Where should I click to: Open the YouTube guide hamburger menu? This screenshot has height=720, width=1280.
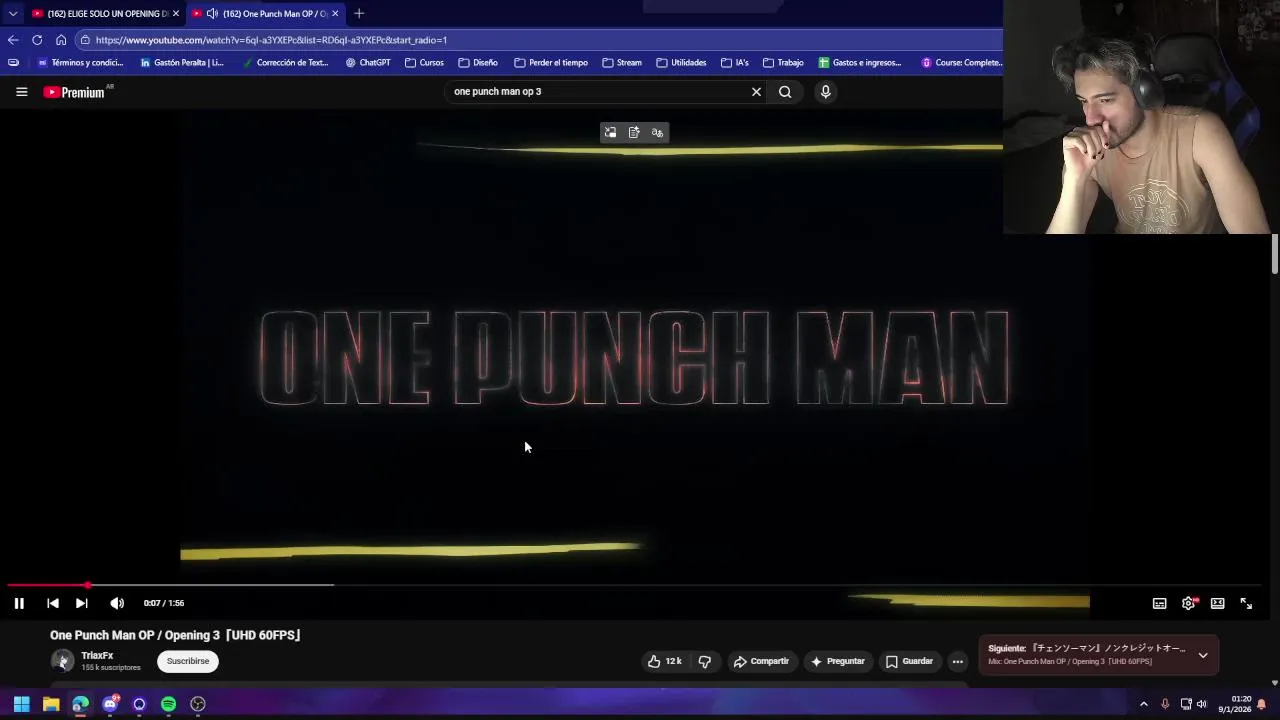[x=21, y=92]
